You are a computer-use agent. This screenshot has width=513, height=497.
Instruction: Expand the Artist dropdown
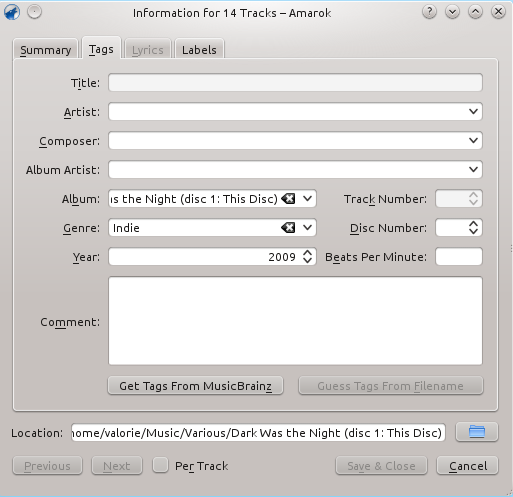tap(473, 111)
